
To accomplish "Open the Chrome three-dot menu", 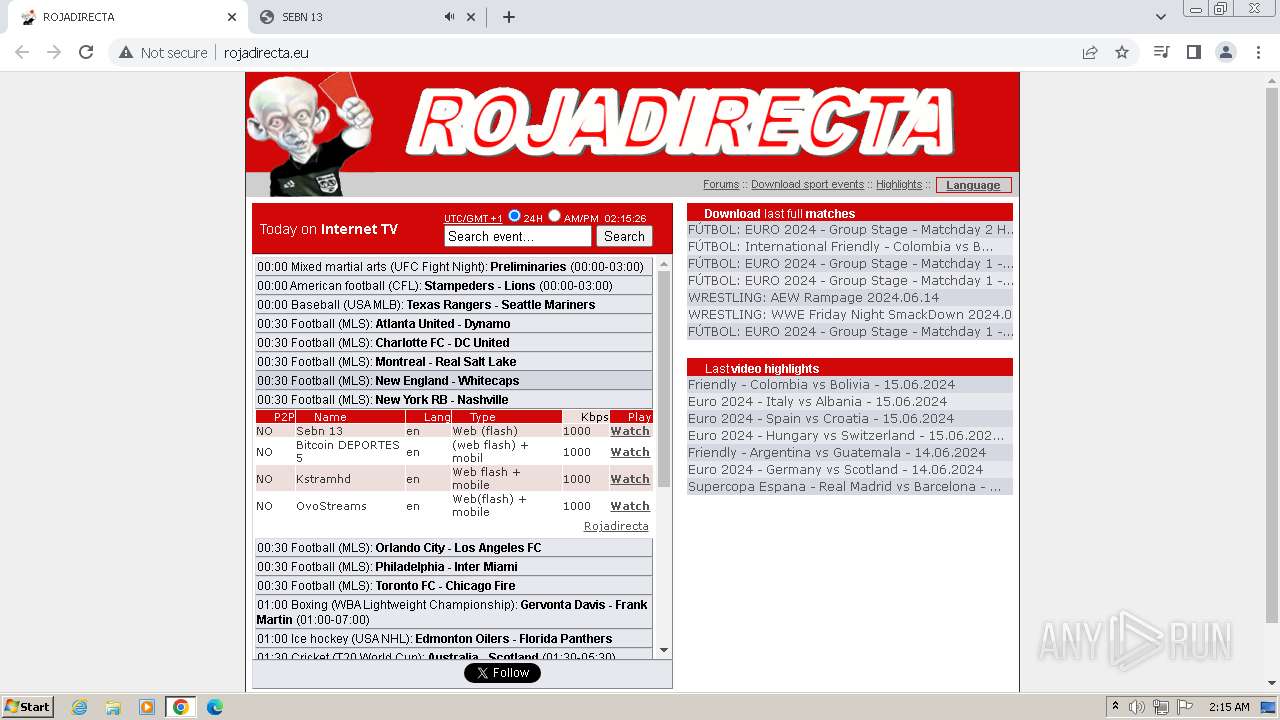I will click(1258, 52).
